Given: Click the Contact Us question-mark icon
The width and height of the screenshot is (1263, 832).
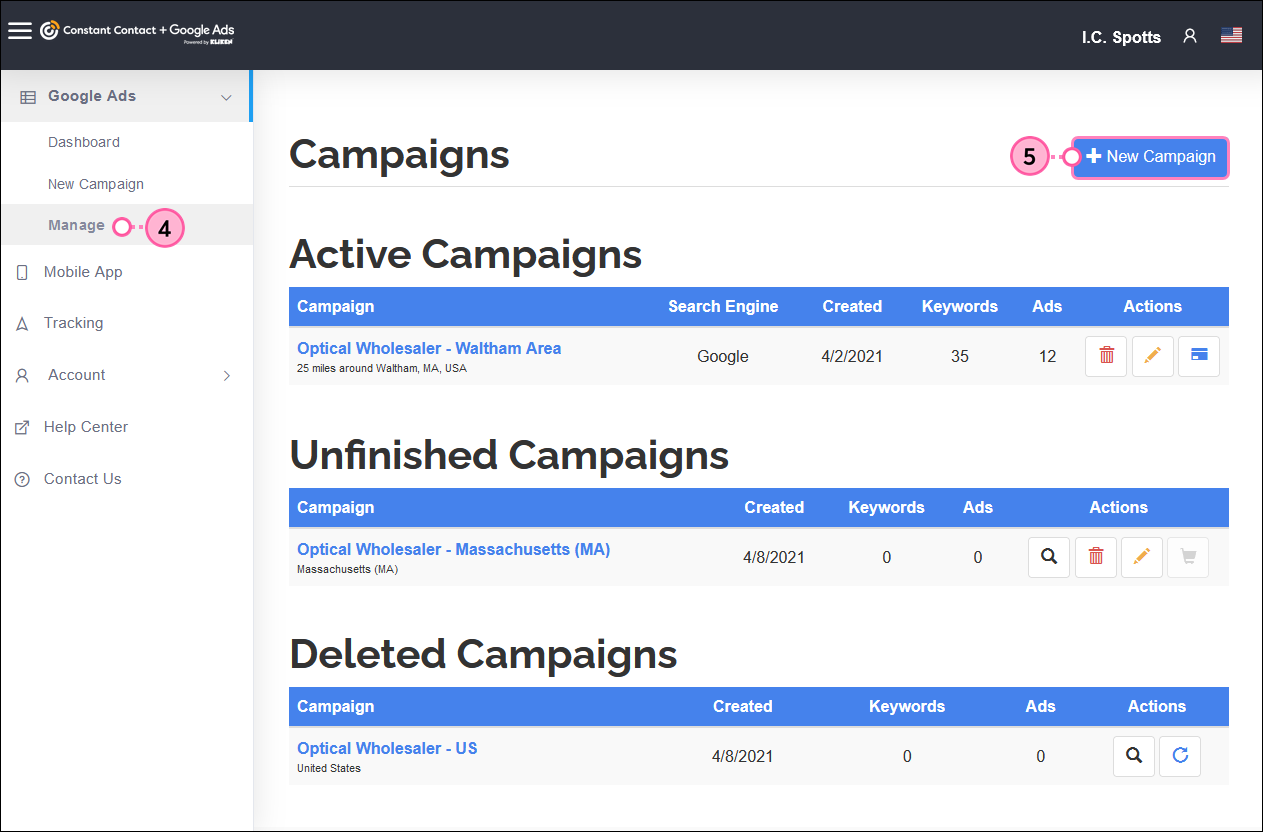Looking at the screenshot, I should point(22,480).
